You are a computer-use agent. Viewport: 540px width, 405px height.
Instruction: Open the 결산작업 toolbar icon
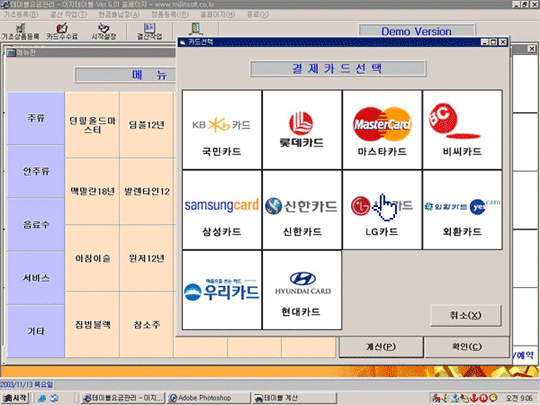click(x=149, y=31)
